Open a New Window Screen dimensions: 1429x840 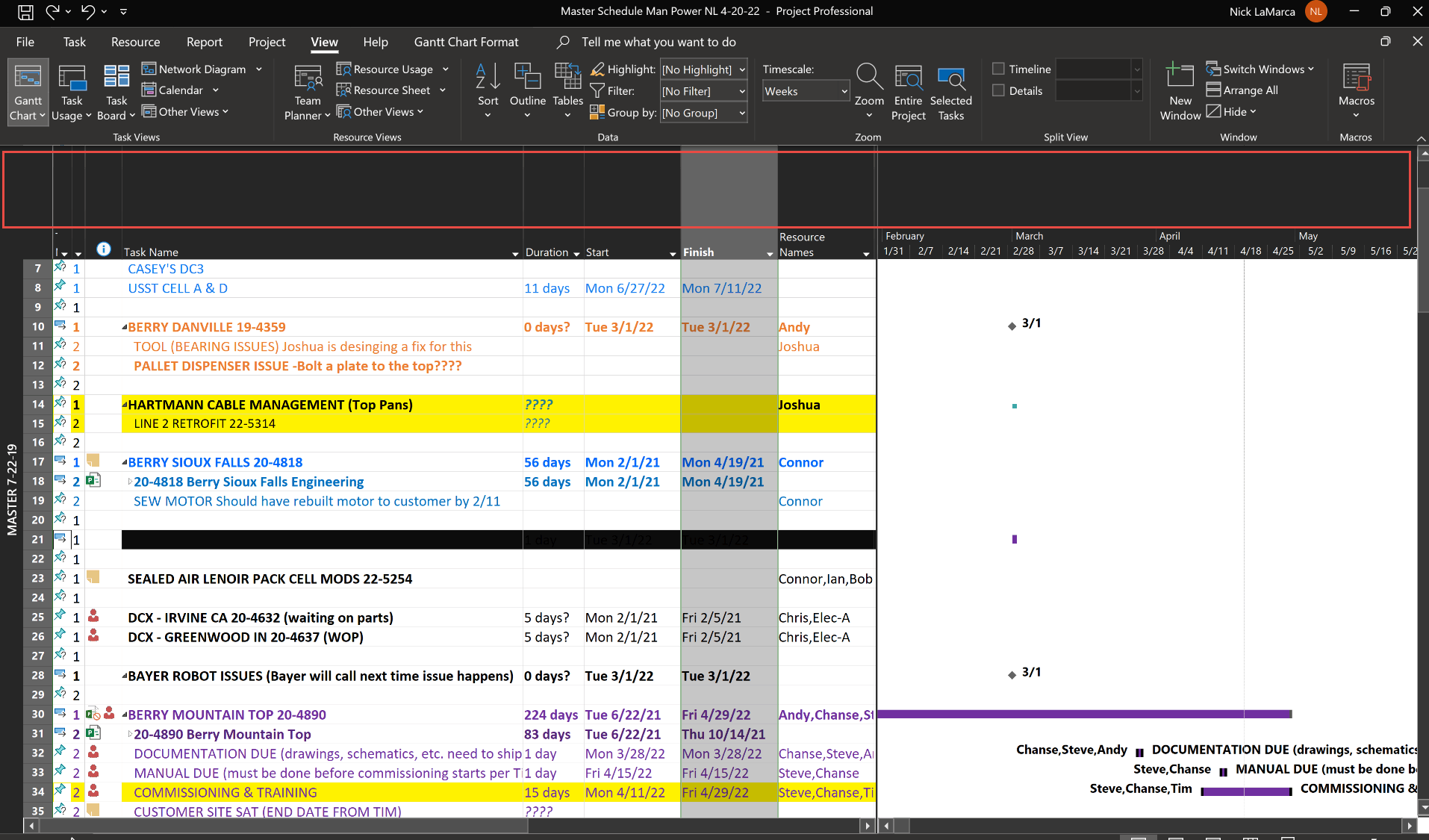pyautogui.click(x=1180, y=92)
